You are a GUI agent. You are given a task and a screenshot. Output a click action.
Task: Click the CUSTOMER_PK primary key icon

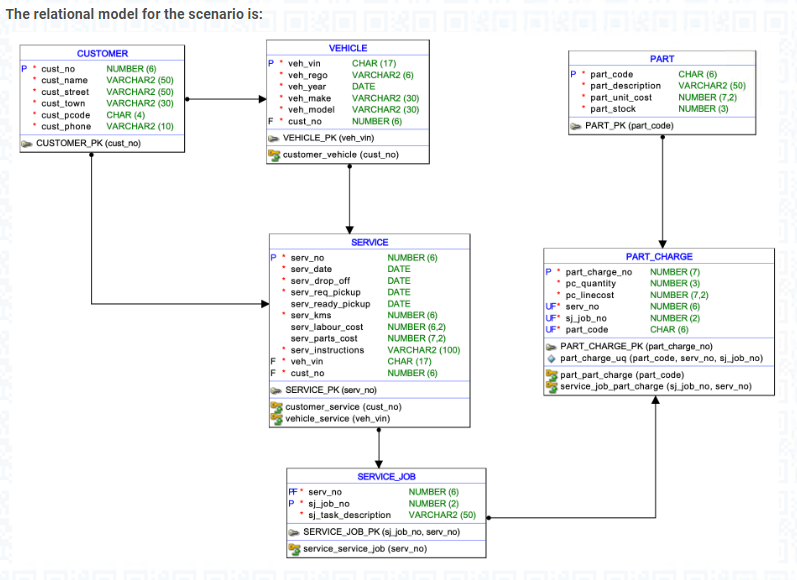point(26,144)
